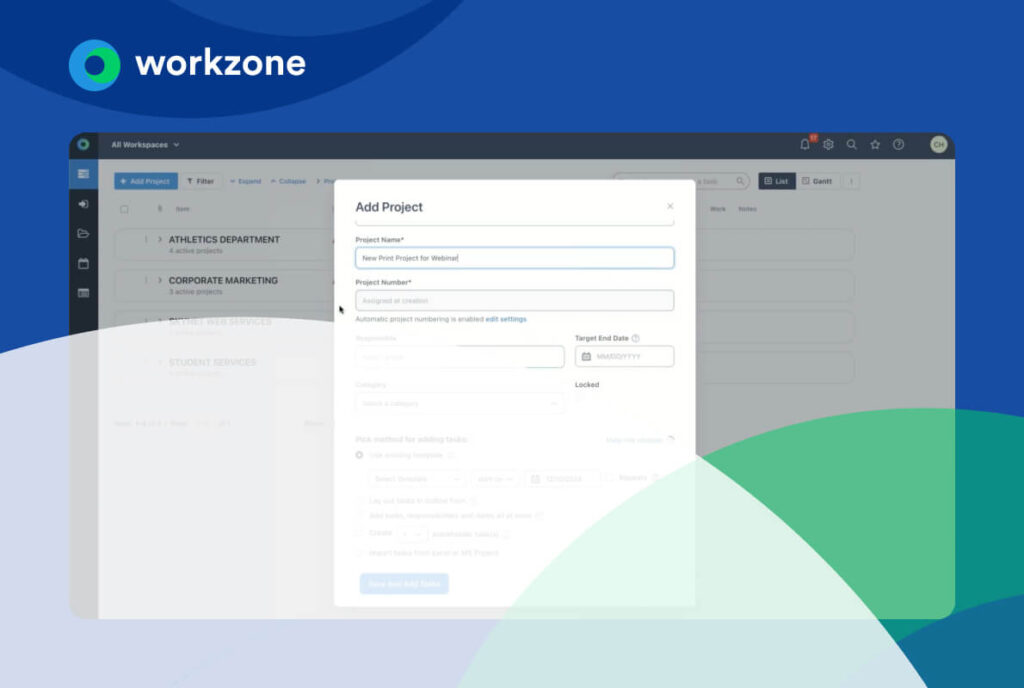Click the search magnifier in top bar

(x=852, y=144)
